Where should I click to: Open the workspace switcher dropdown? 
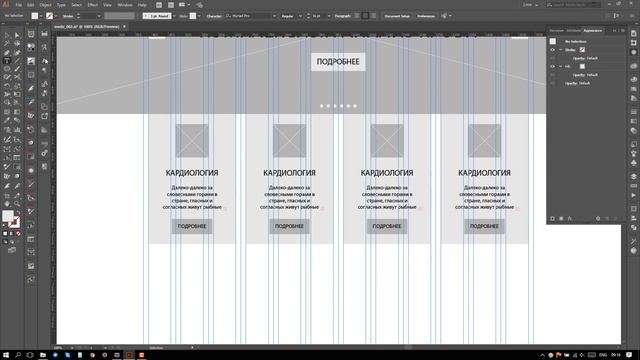point(531,5)
